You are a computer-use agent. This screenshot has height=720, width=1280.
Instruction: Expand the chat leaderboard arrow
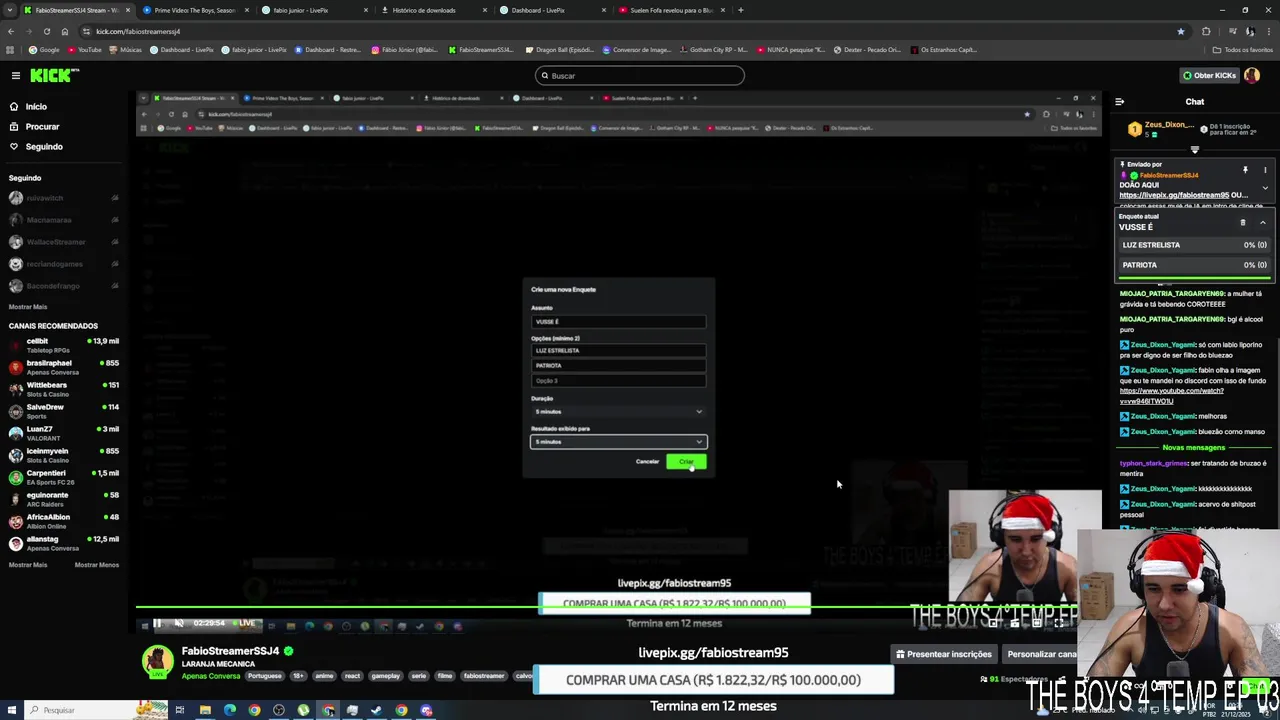click(1194, 150)
